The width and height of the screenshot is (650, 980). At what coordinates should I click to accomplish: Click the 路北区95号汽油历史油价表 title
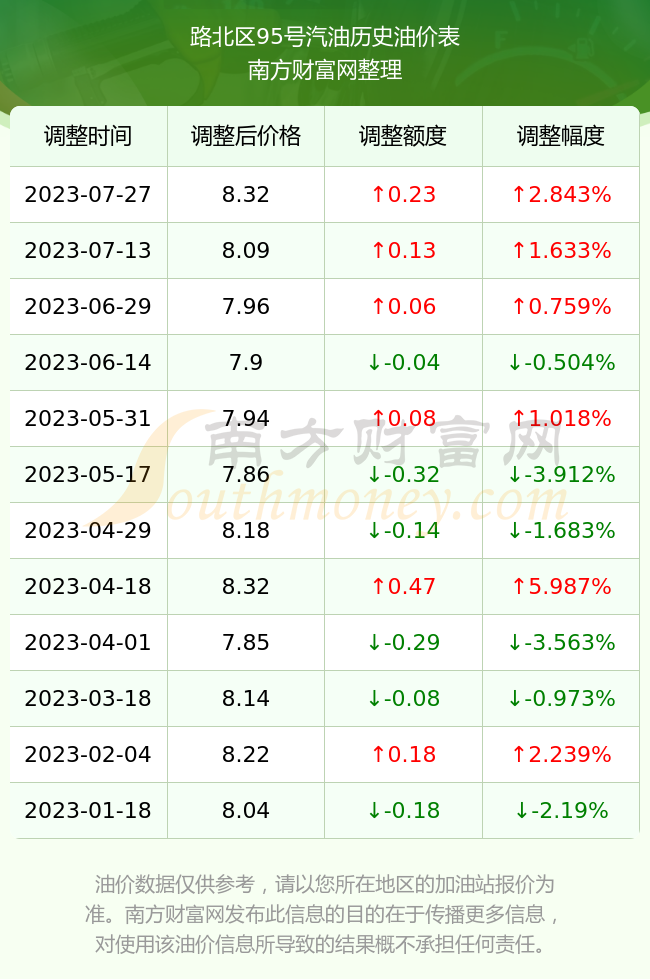pos(325,37)
